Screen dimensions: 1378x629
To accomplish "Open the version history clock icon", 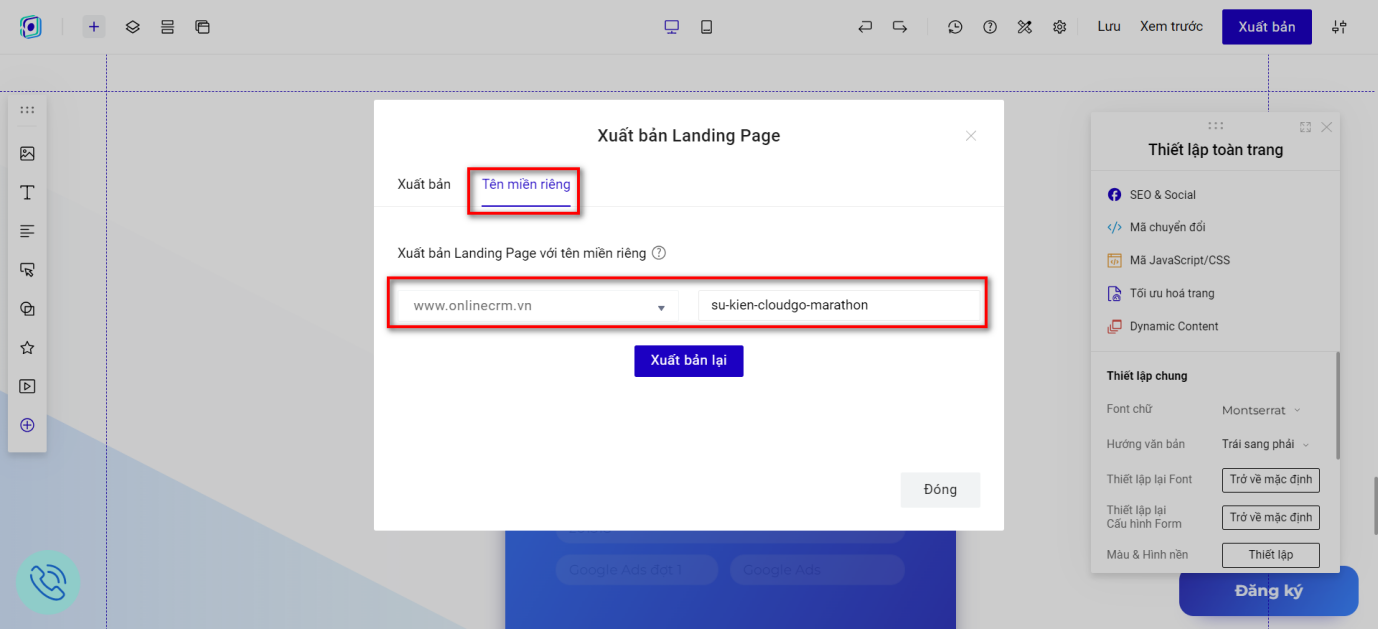I will click(955, 27).
